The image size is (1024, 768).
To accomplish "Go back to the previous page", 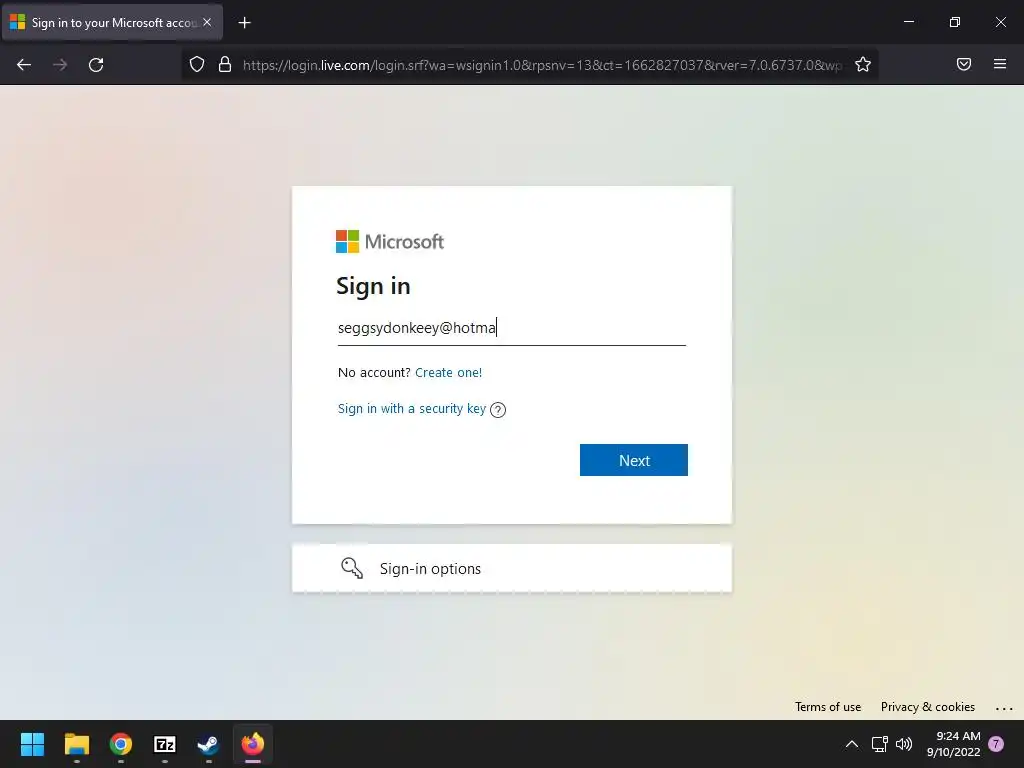I will (24, 65).
